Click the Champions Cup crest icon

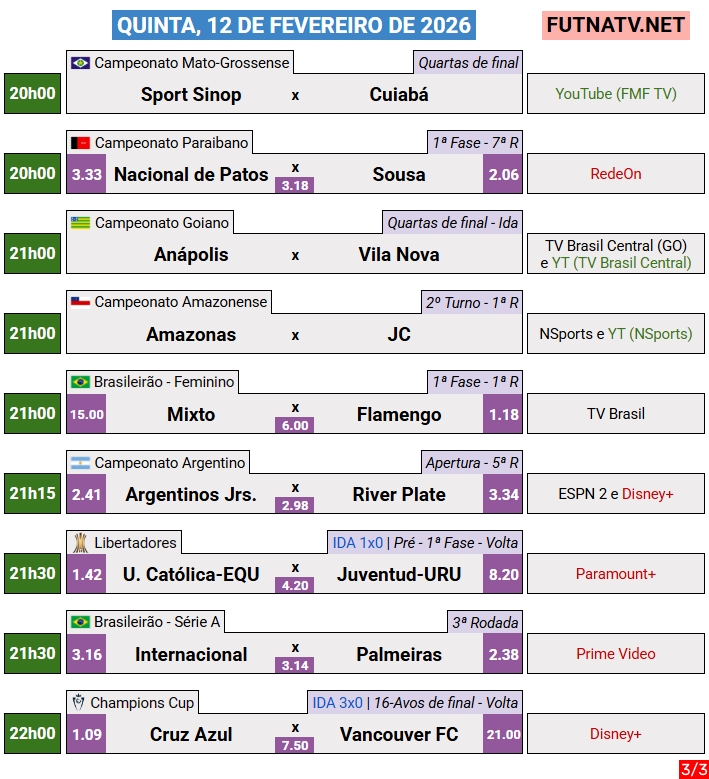click(79, 703)
